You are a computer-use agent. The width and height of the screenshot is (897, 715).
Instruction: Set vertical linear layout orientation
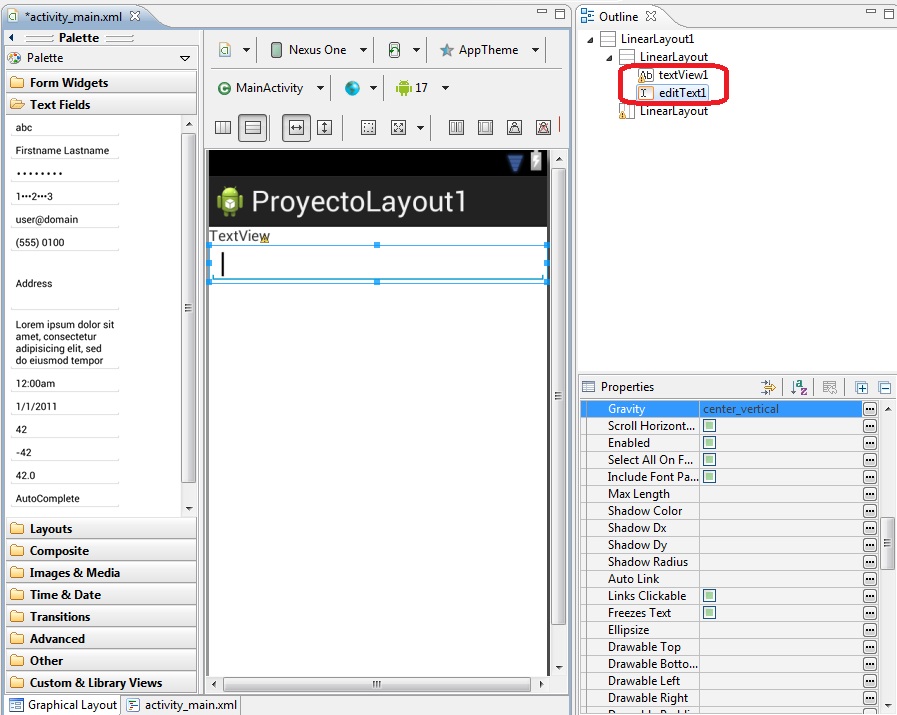click(252, 128)
